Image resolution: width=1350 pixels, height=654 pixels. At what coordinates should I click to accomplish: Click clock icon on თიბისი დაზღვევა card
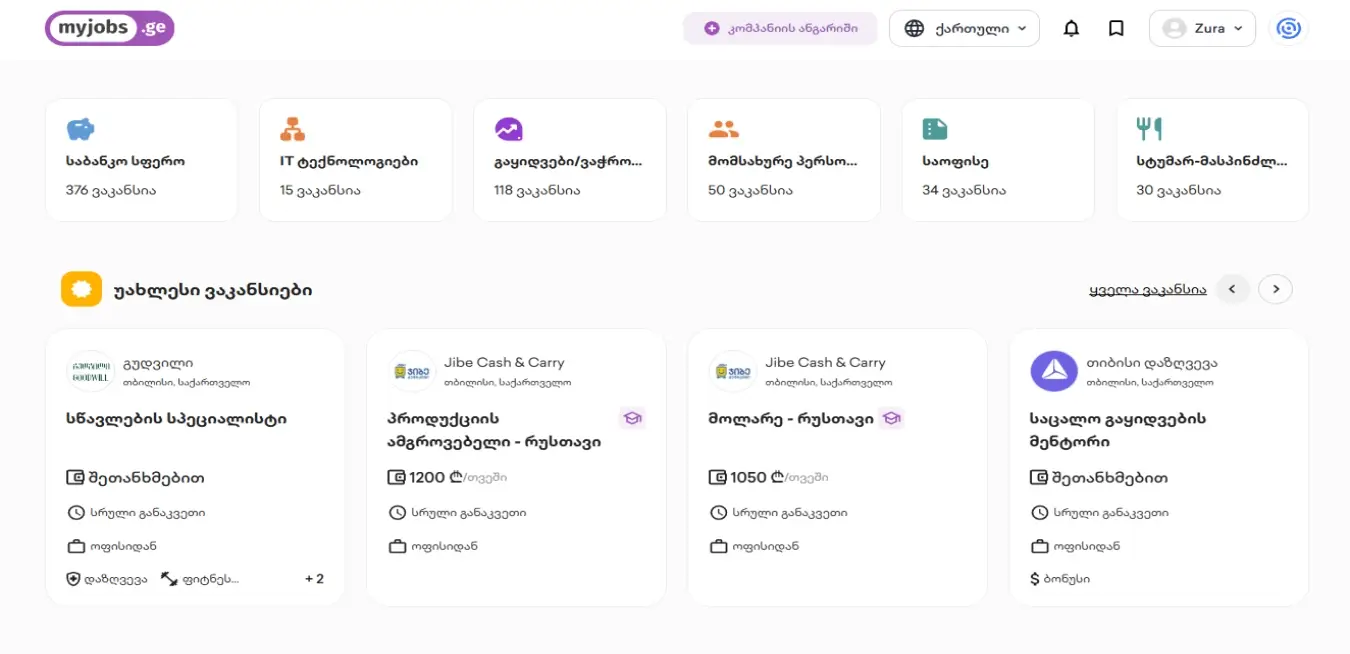coord(1040,513)
